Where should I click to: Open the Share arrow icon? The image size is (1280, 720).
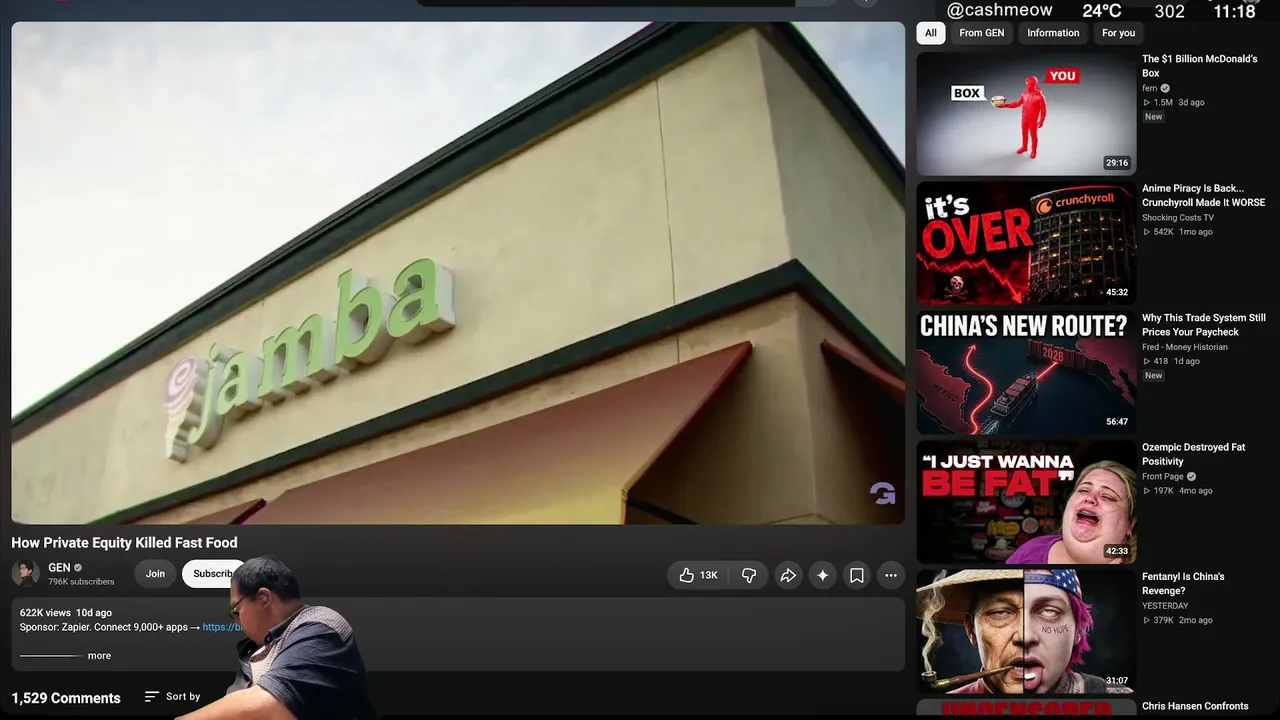point(788,575)
